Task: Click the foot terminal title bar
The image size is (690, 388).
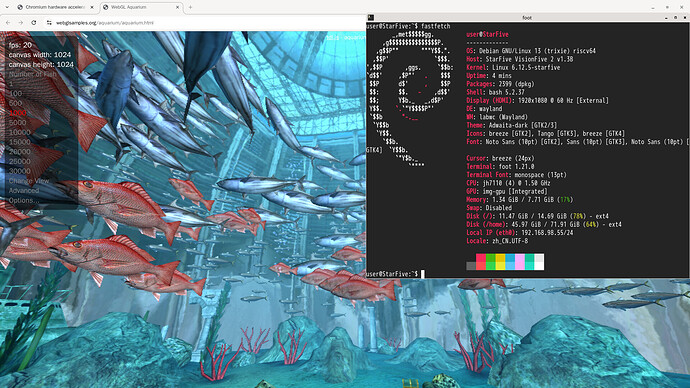Action: coord(527,18)
